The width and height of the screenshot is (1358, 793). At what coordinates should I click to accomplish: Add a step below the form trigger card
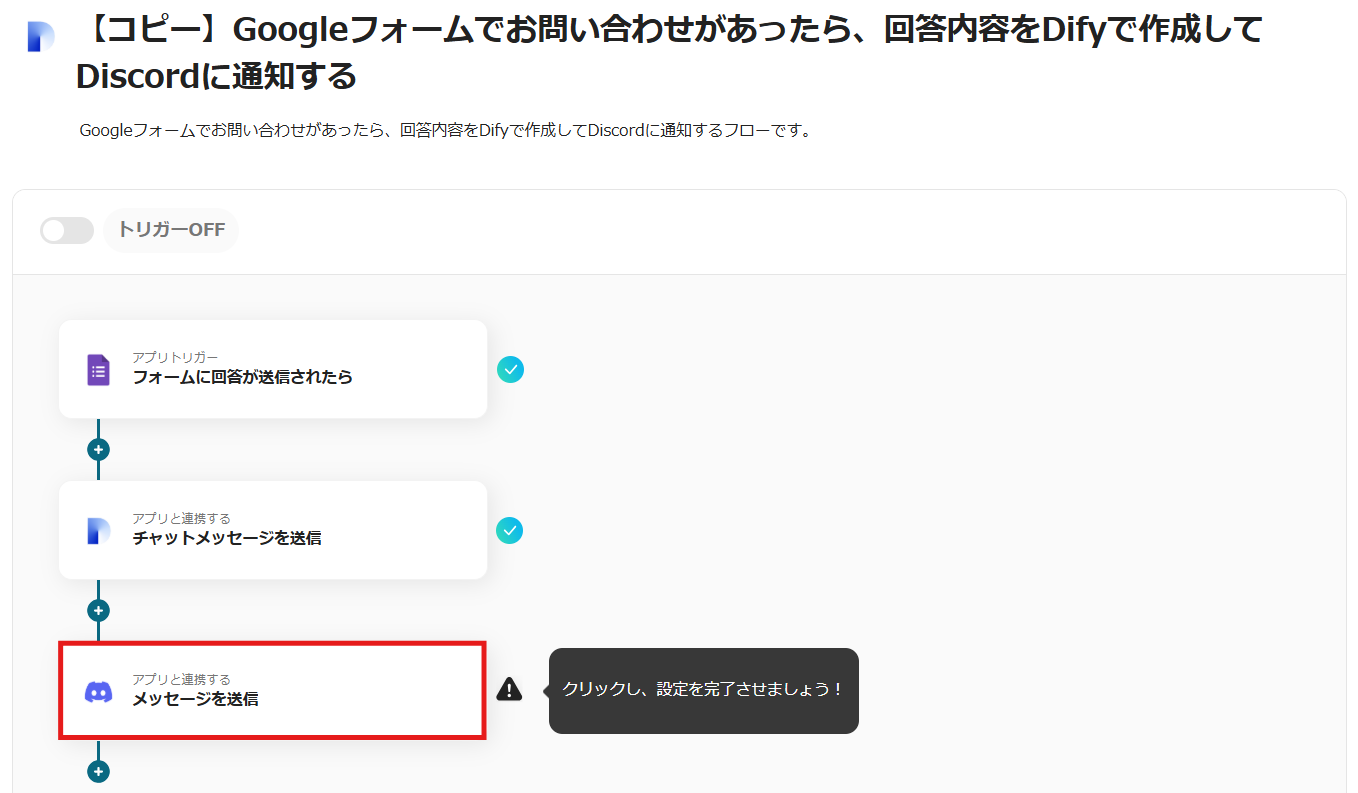(x=98, y=450)
